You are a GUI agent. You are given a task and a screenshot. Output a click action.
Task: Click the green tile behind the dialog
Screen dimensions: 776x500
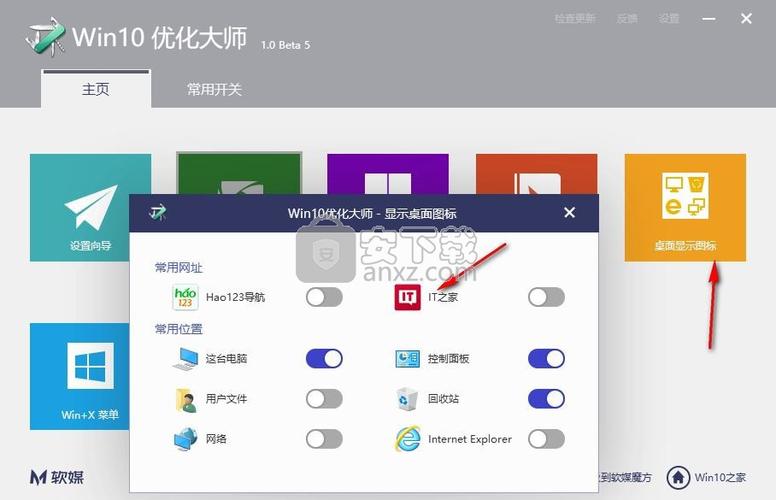pos(239,173)
